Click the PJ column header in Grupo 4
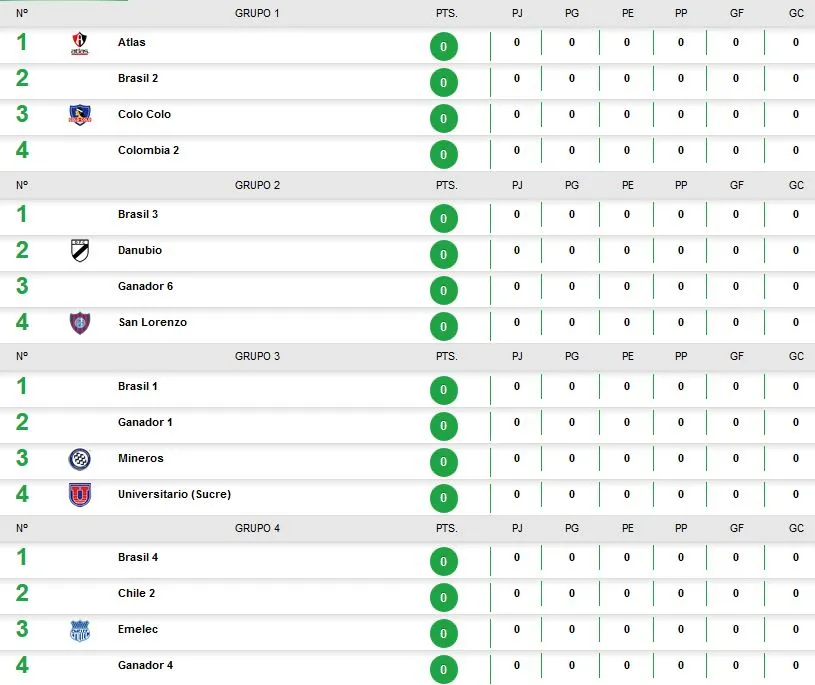The height and width of the screenshot is (685, 815). coord(517,528)
